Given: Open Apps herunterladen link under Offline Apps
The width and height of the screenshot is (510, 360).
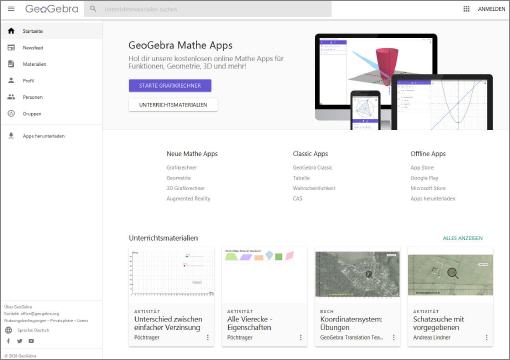Looking at the screenshot, I should [x=433, y=198].
